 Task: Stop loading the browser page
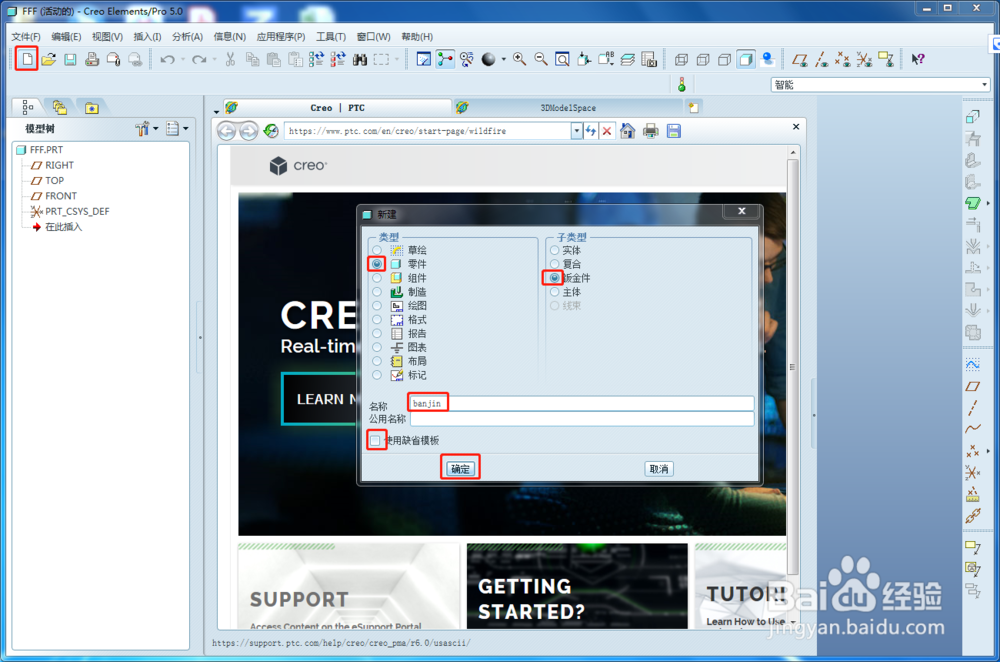tap(607, 131)
